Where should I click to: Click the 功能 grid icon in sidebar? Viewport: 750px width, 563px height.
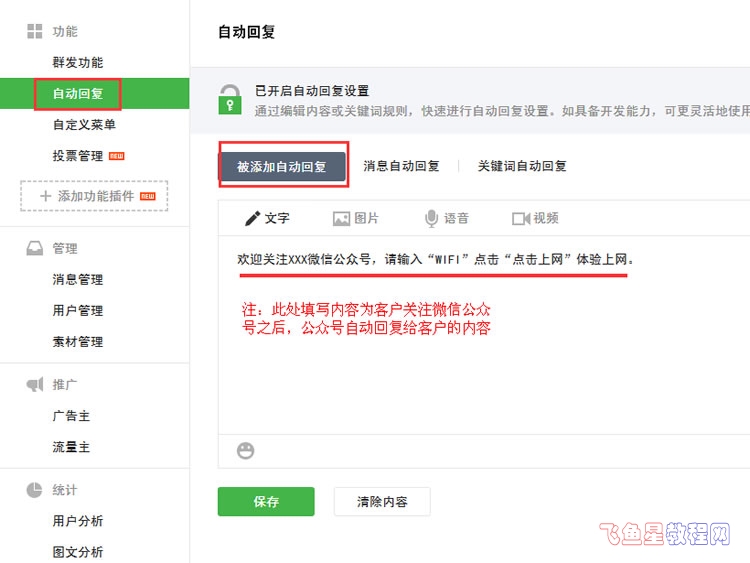(34, 31)
